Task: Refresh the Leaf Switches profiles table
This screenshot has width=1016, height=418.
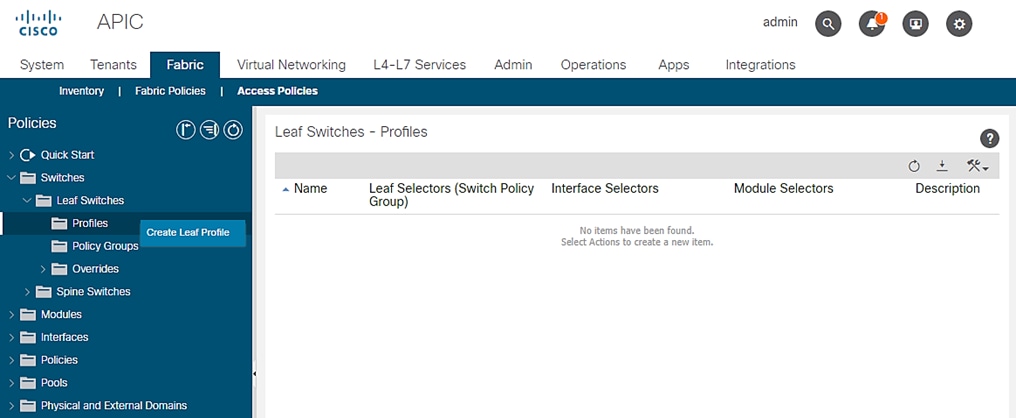Action: pyautogui.click(x=914, y=166)
